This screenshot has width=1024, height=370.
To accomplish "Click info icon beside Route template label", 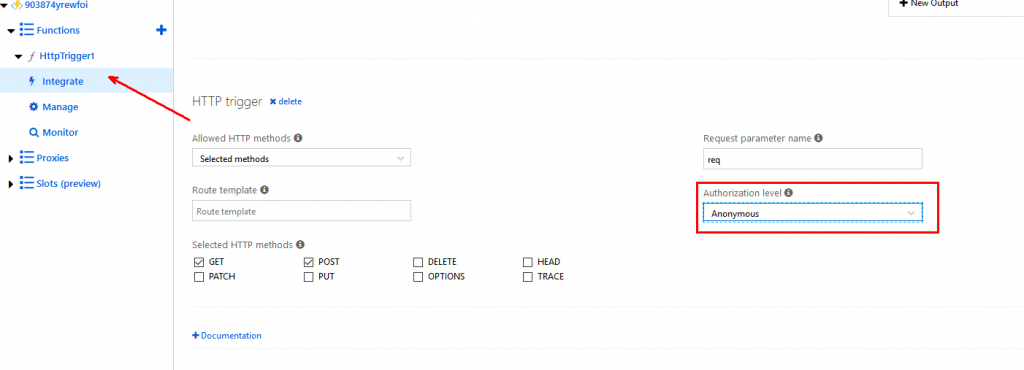I will 264,190.
